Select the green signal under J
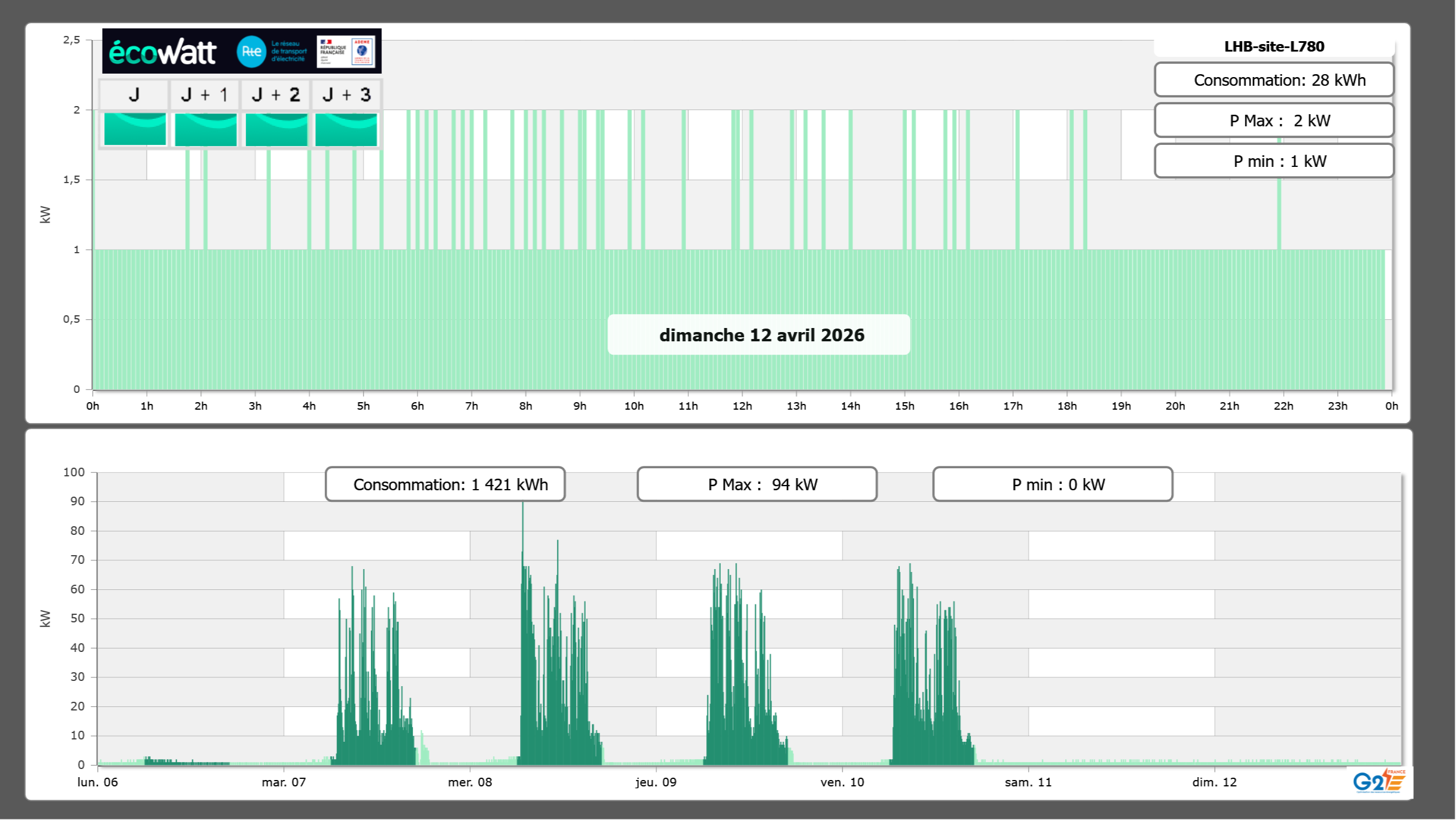The height and width of the screenshot is (820, 1456). (x=135, y=129)
